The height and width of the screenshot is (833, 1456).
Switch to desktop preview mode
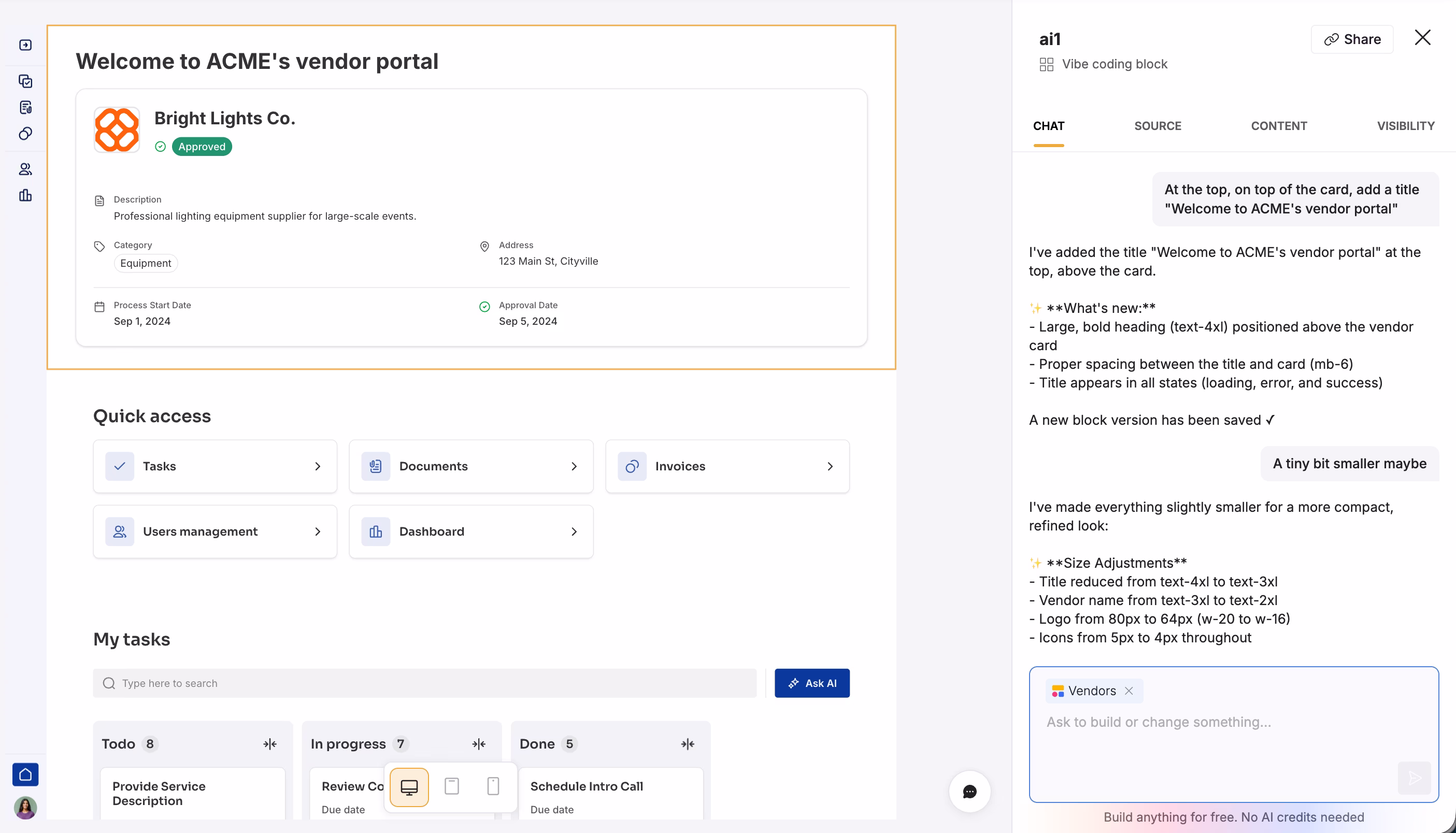pos(409,787)
